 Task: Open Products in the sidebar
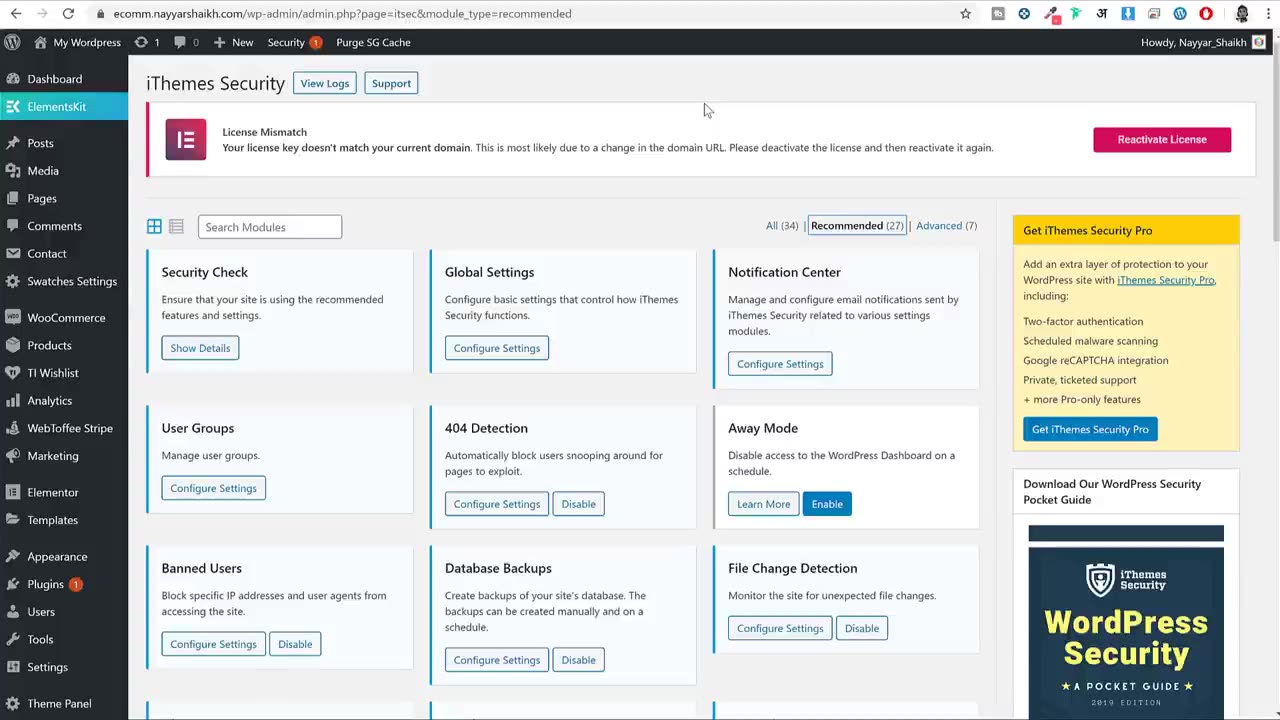(64, 345)
